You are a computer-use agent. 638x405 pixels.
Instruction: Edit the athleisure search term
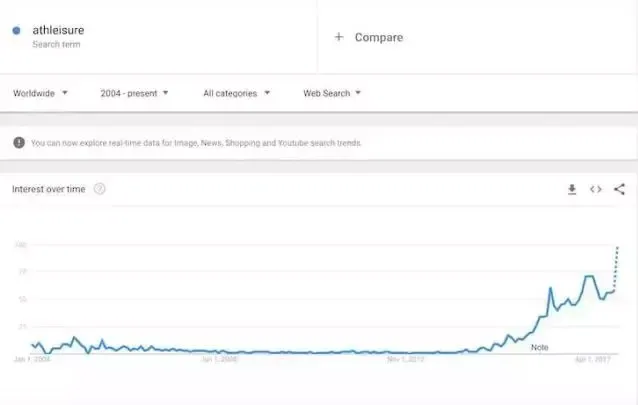(58, 30)
